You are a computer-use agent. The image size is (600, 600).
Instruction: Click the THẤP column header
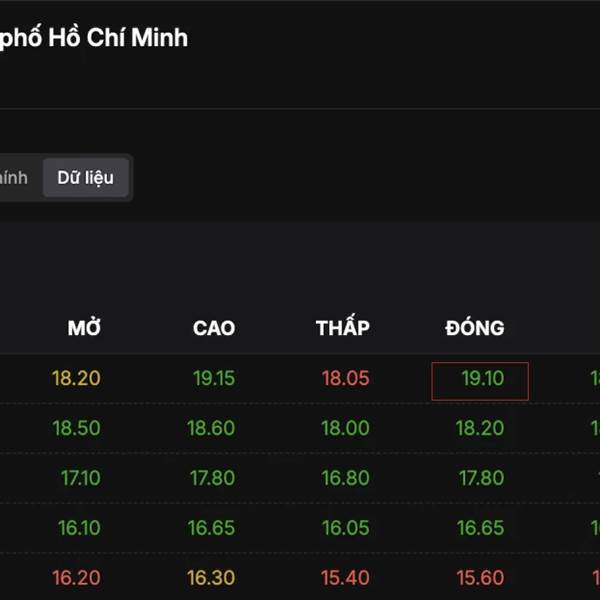[x=343, y=328]
